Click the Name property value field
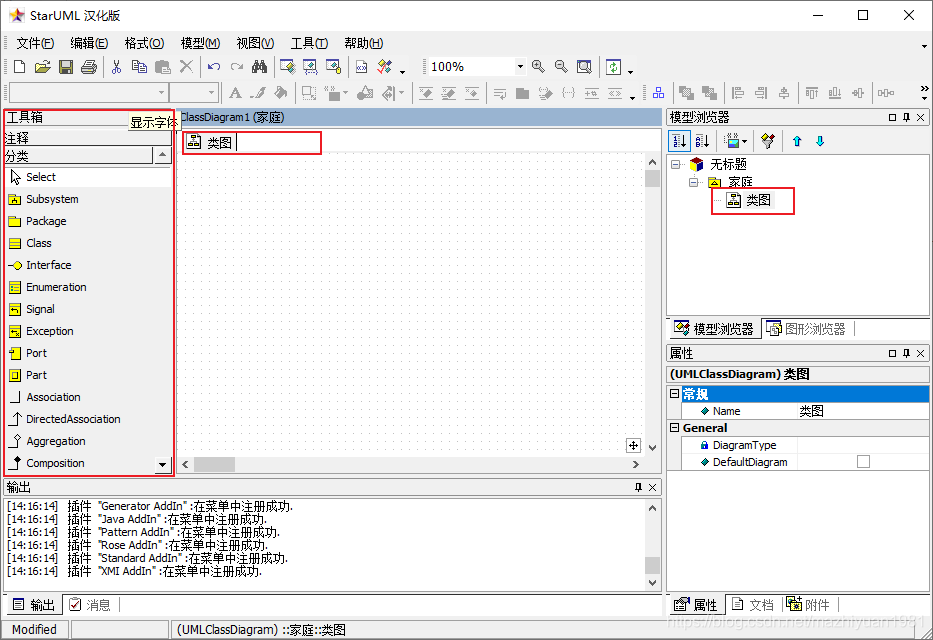 click(x=863, y=411)
